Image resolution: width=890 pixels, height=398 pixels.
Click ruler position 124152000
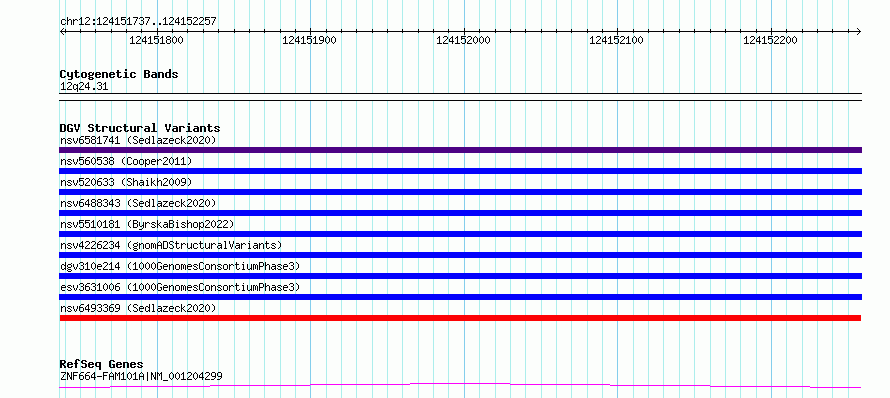click(x=464, y=40)
